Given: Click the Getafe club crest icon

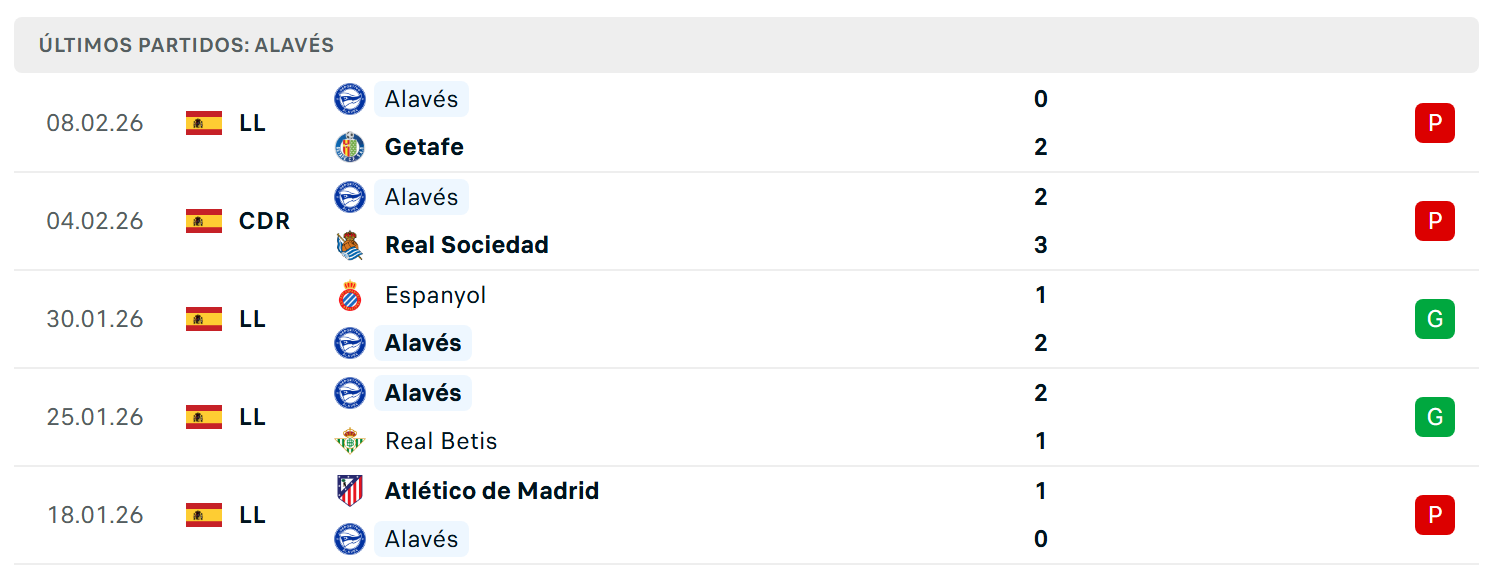Looking at the screenshot, I should pos(350,147).
